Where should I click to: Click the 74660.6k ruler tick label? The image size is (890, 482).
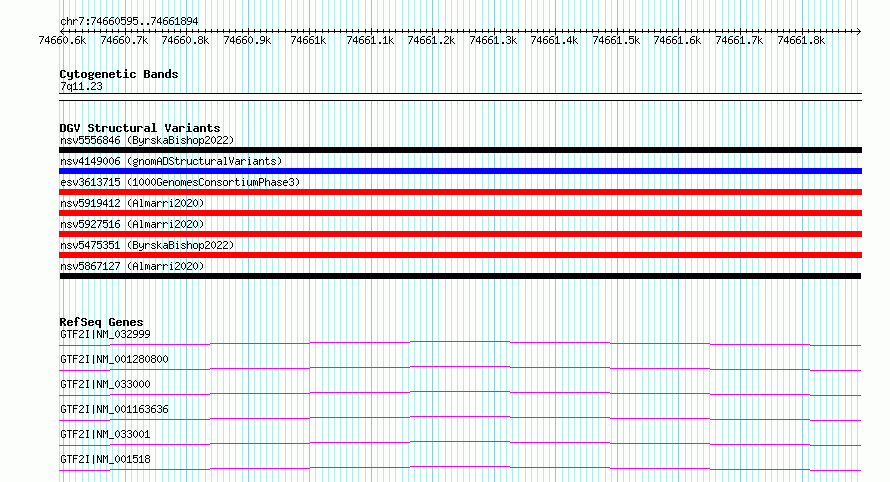pos(62,40)
